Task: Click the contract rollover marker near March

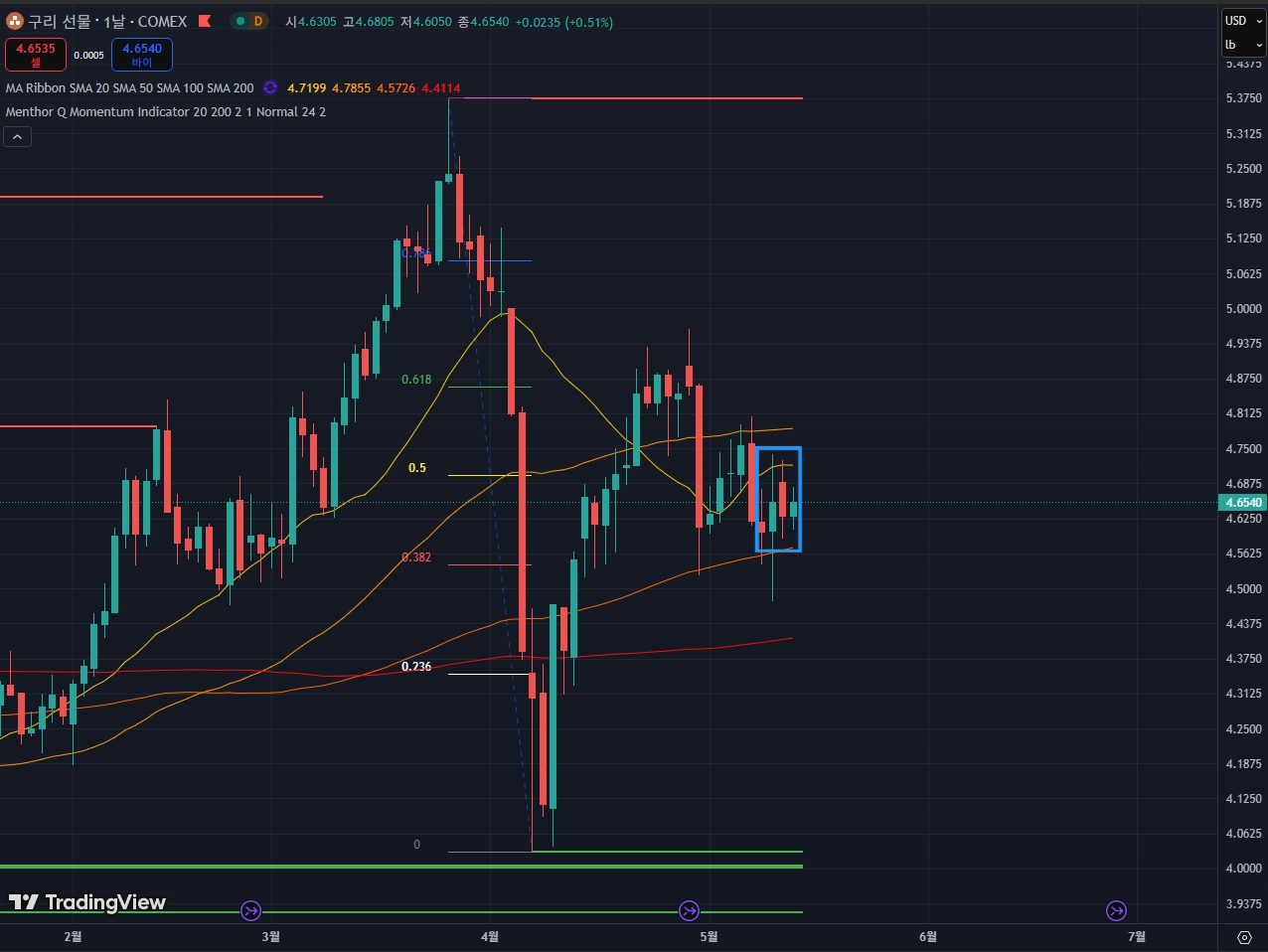Action: [251, 910]
